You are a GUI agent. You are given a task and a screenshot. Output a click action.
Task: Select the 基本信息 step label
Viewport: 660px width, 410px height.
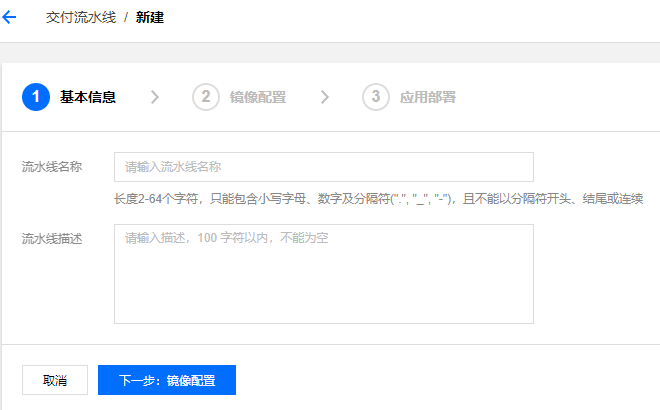tap(88, 97)
